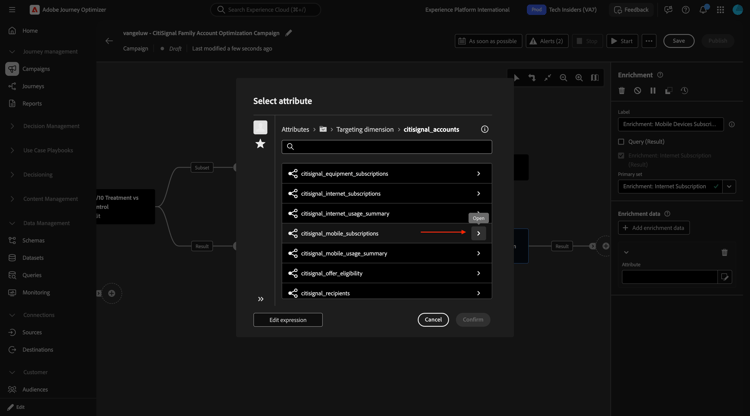The height and width of the screenshot is (416, 750).
Task: Click the back arrow next to campaign title
Action: click(x=109, y=41)
